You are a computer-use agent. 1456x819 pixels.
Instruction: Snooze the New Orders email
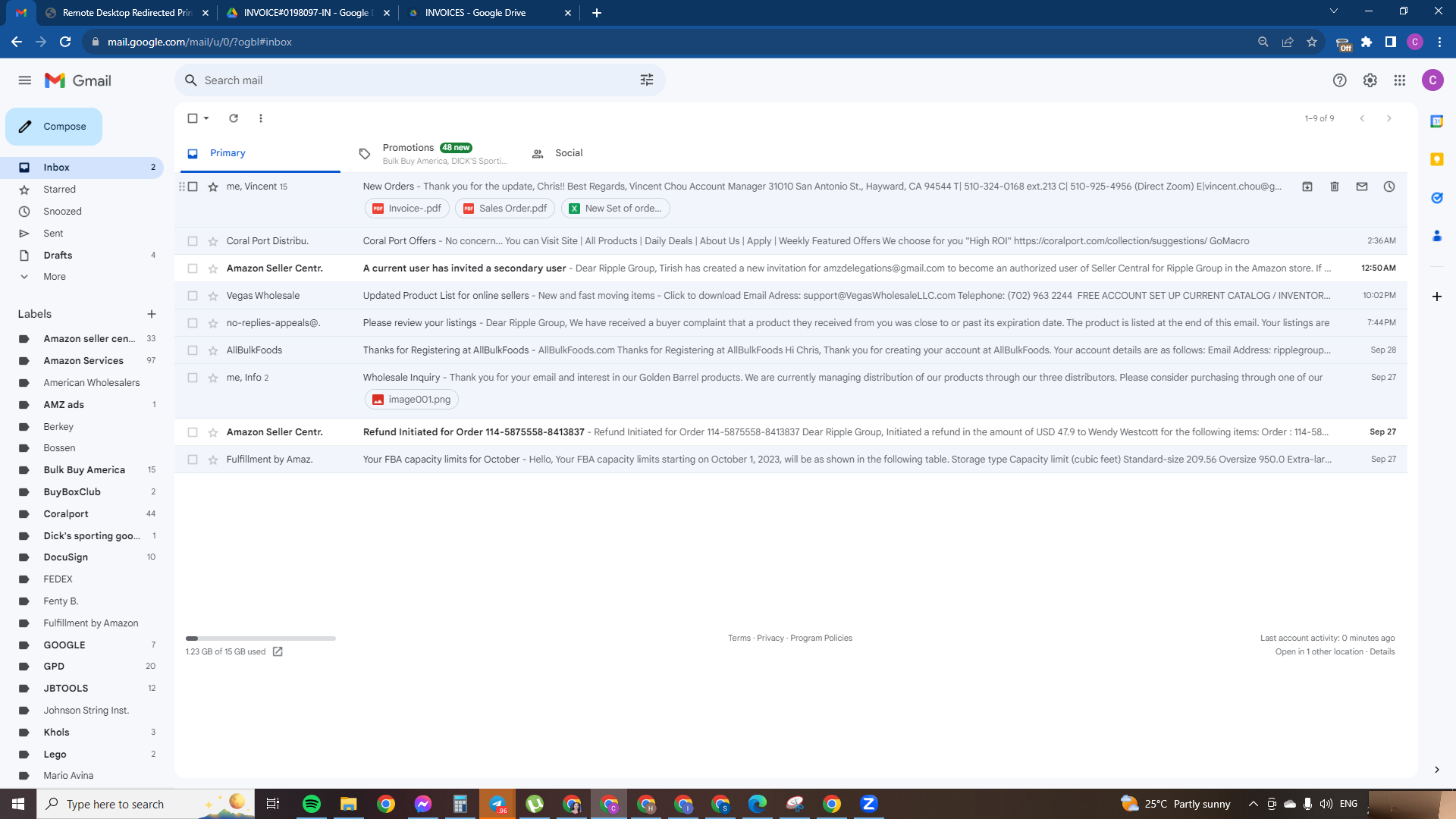click(x=1389, y=187)
